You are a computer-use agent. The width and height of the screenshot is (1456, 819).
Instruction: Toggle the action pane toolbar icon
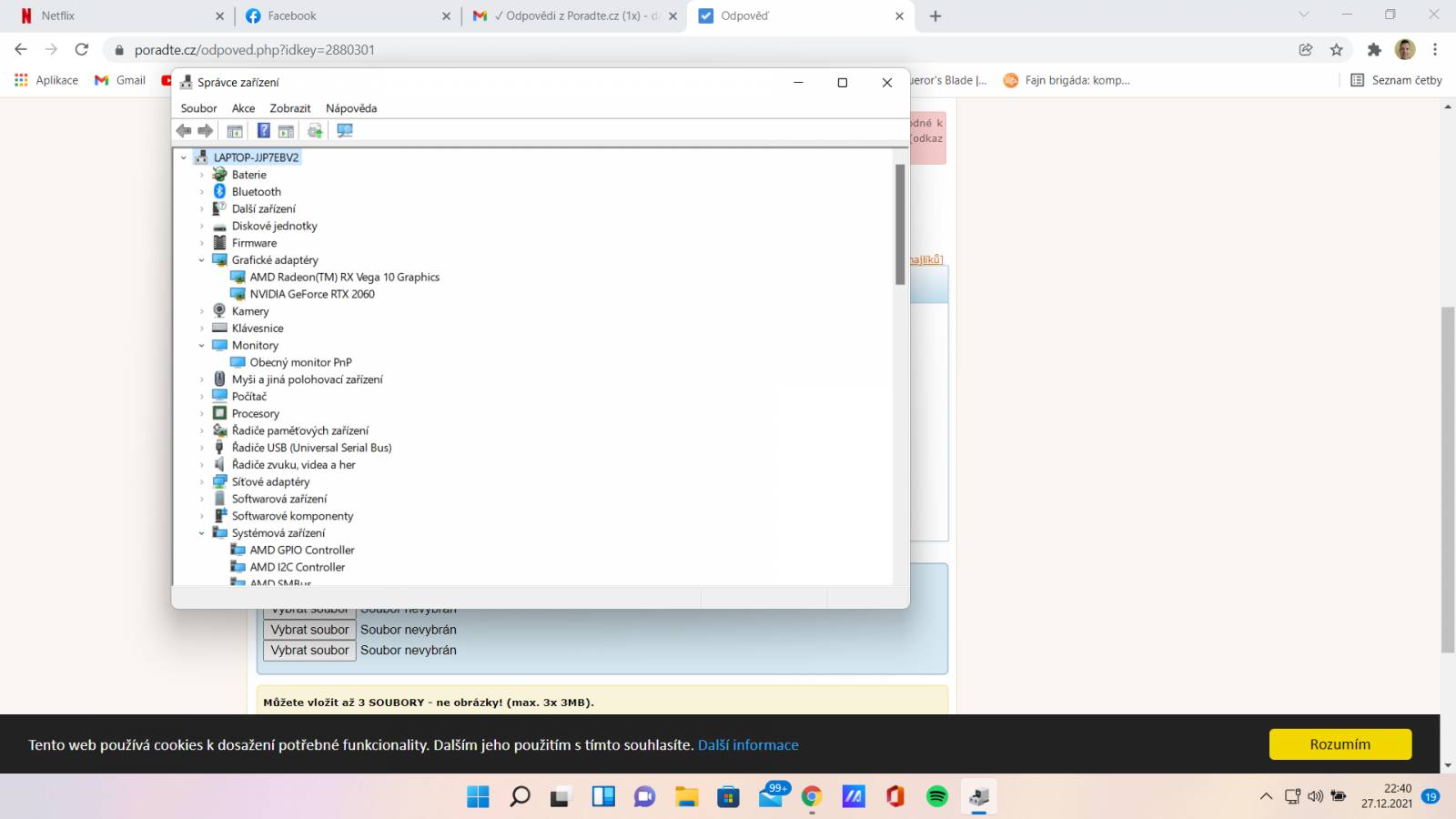286,131
